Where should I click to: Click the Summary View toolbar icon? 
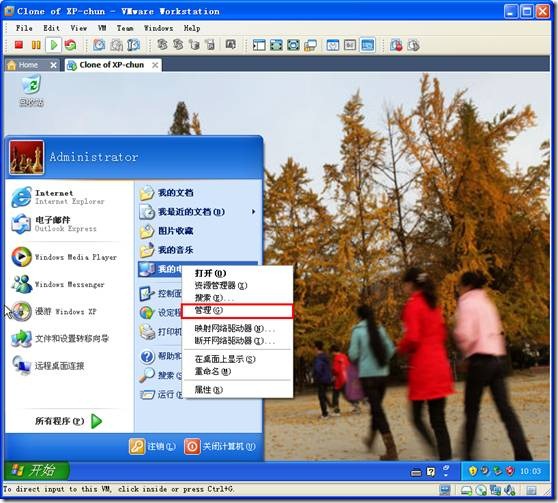[333, 45]
